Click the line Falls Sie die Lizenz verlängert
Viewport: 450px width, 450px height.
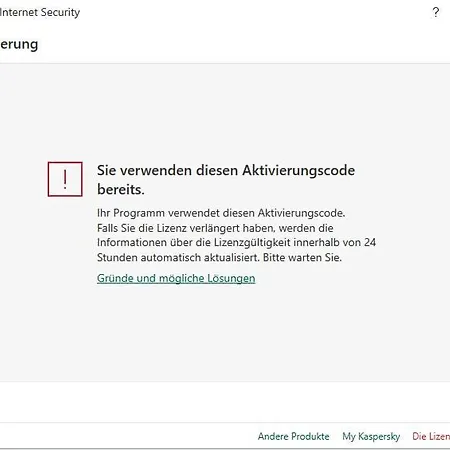215,228
